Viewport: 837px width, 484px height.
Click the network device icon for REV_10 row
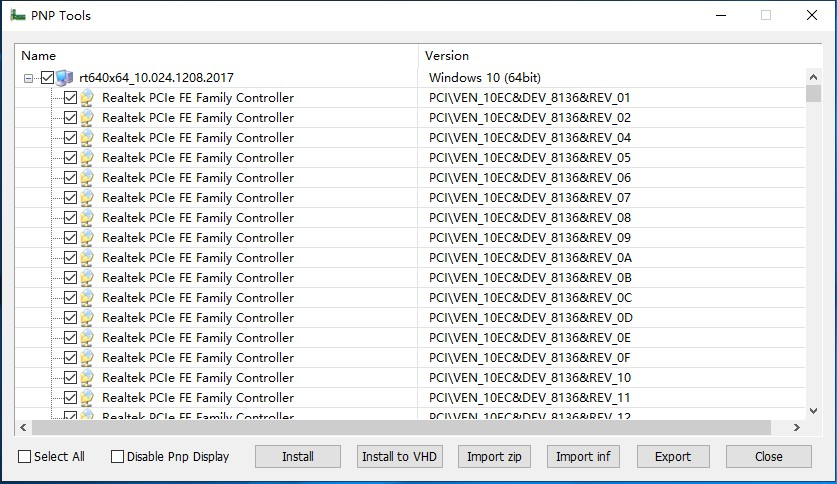point(88,378)
